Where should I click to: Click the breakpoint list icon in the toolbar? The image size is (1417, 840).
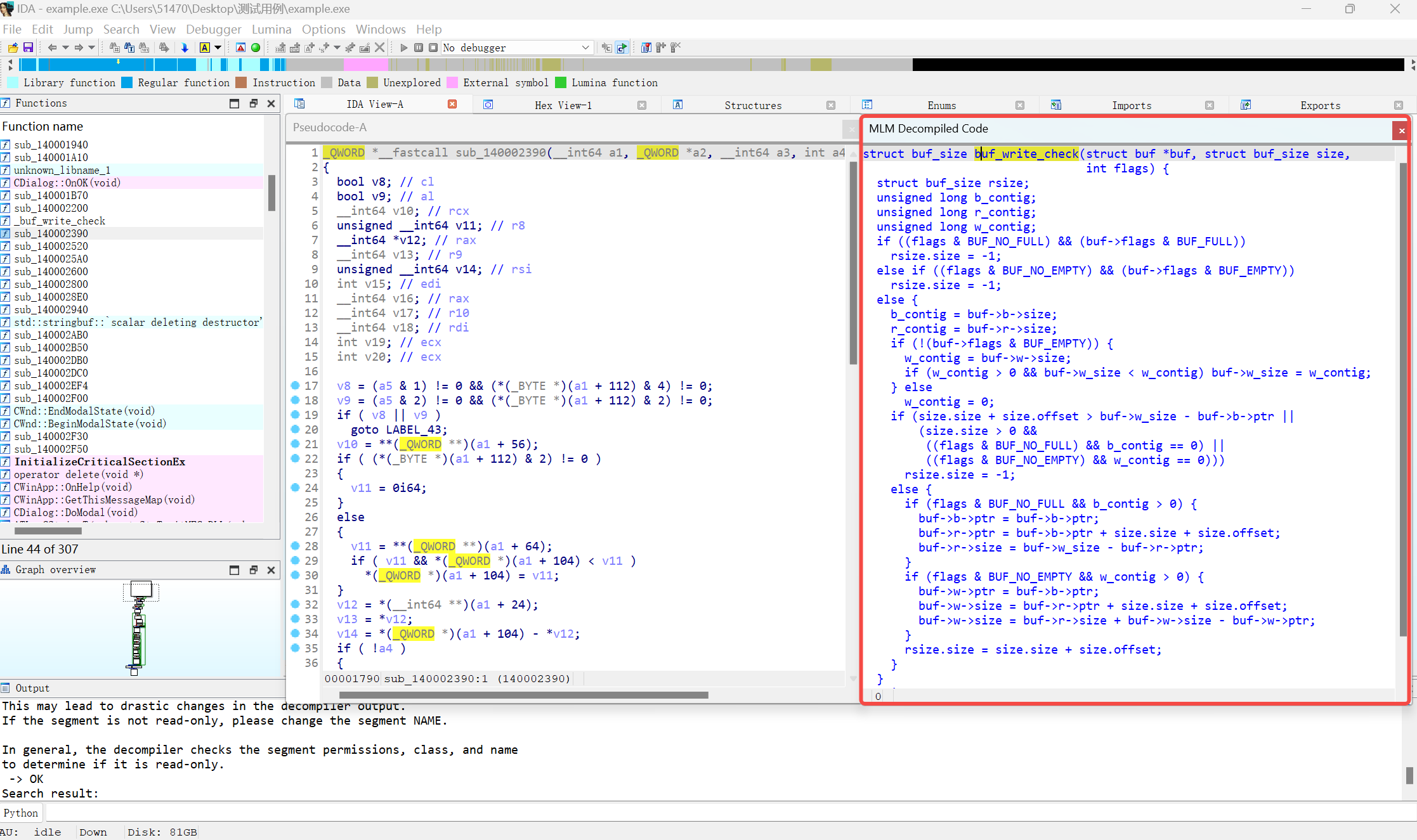(646, 48)
